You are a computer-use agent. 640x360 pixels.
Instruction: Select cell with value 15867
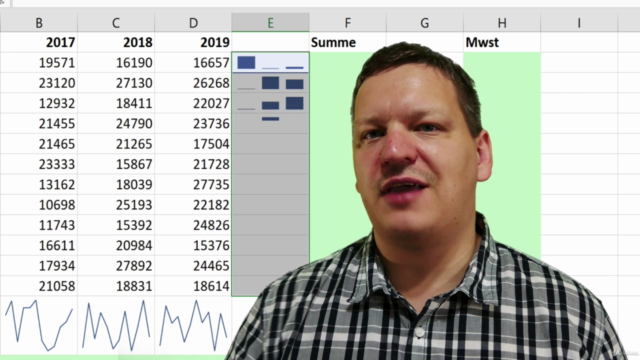coord(116,164)
